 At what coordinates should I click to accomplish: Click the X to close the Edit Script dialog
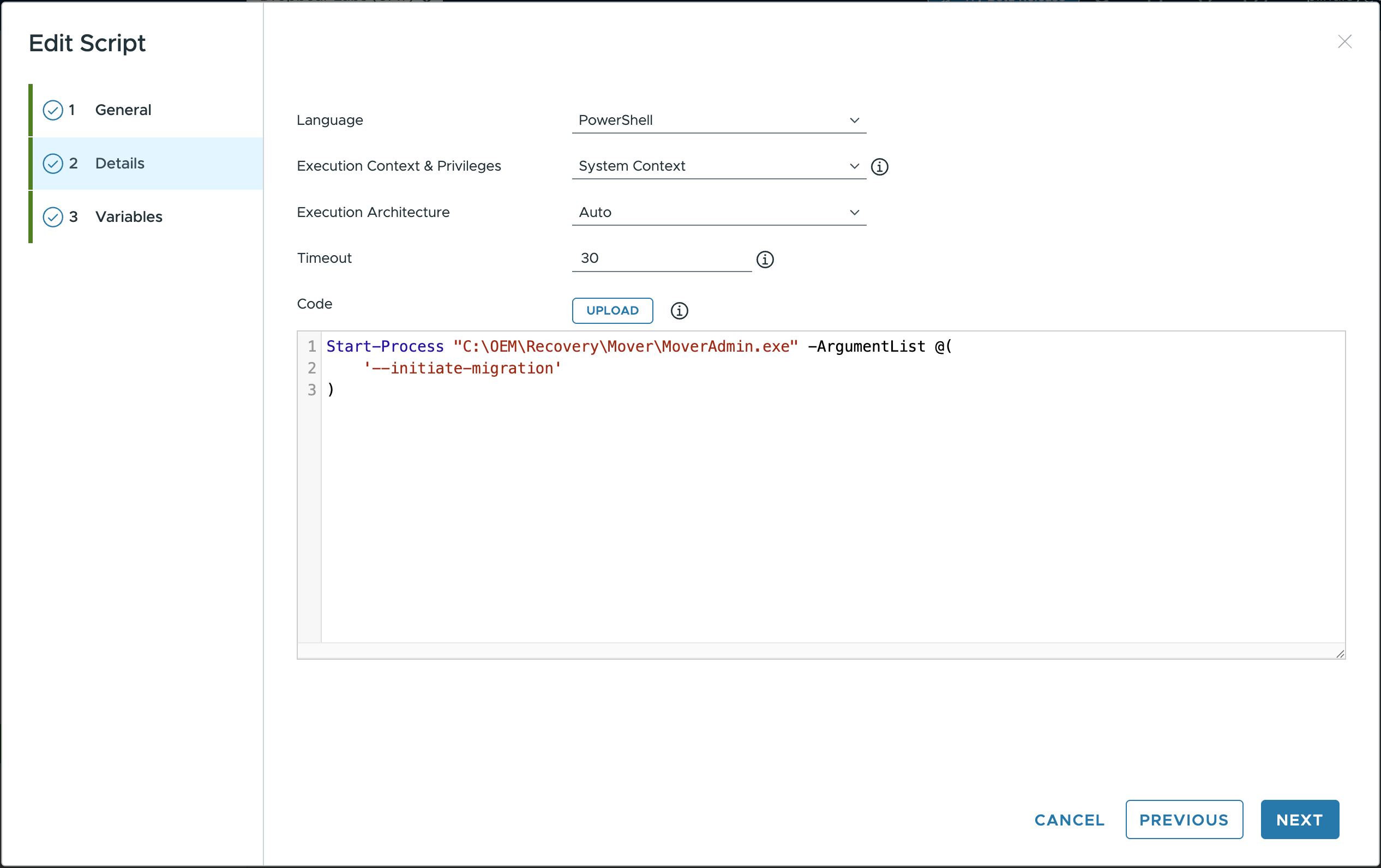[x=1345, y=41]
